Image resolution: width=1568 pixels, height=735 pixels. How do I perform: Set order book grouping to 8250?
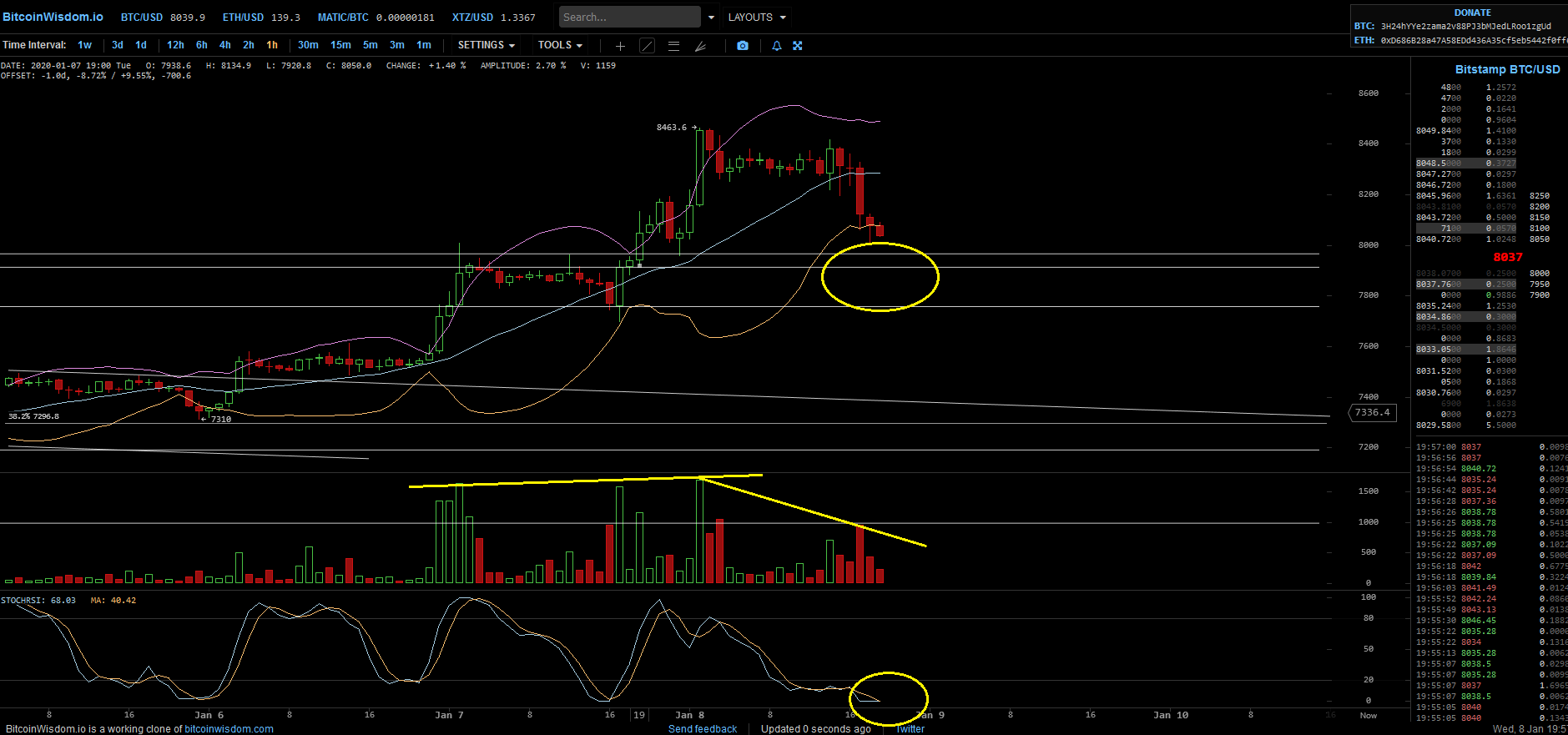coord(1540,196)
